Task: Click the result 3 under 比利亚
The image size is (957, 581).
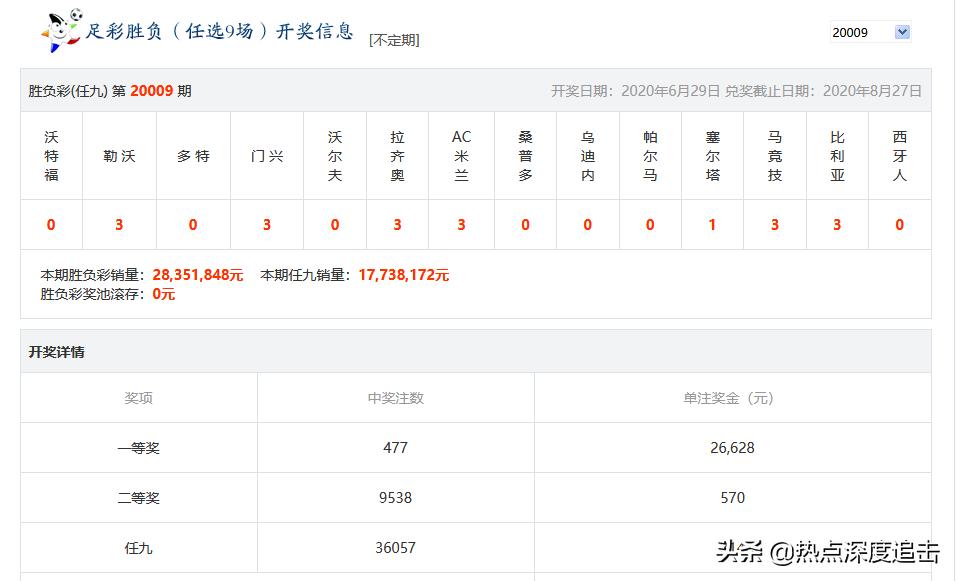Action: point(837,225)
